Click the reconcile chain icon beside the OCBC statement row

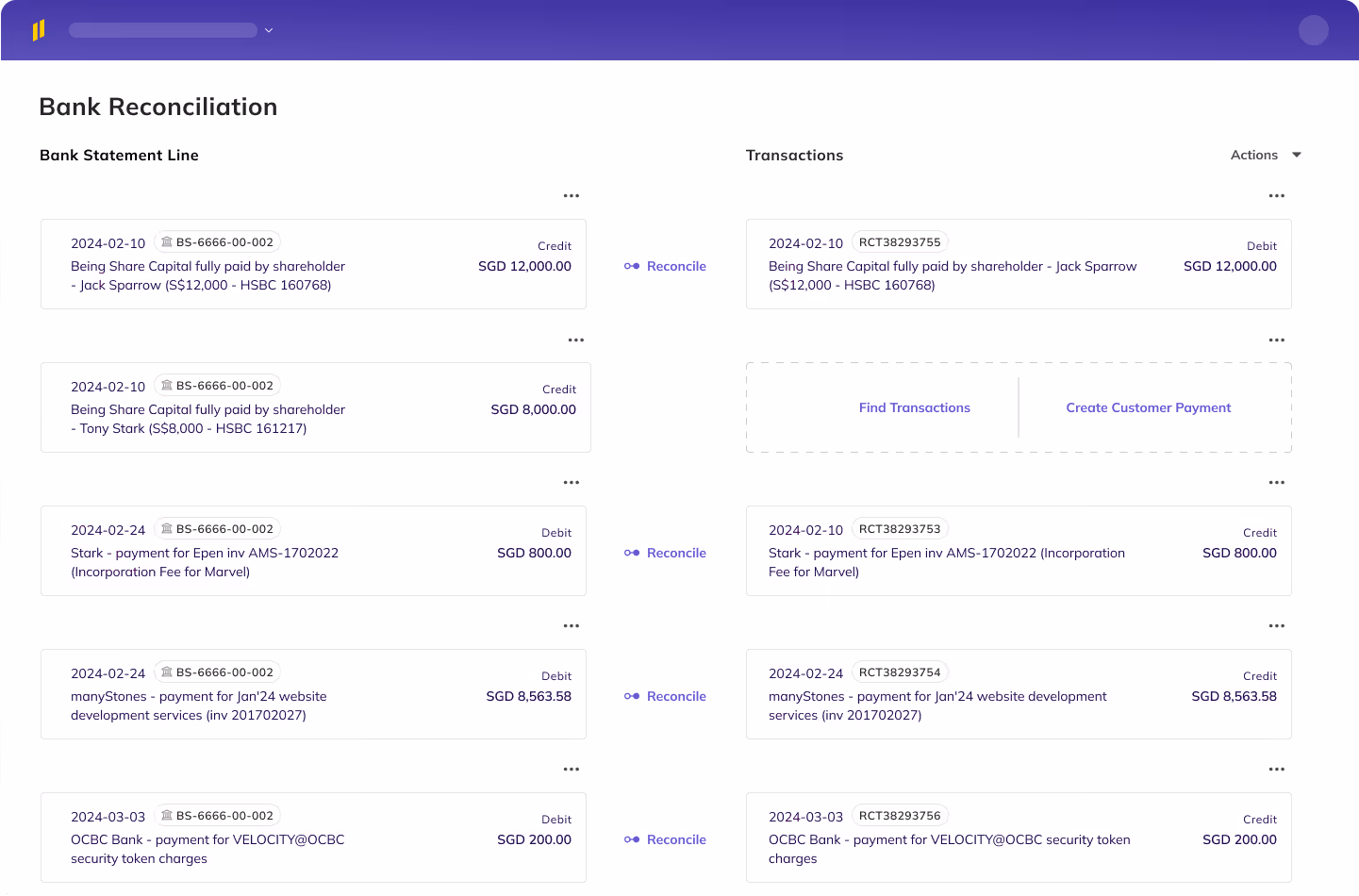630,839
